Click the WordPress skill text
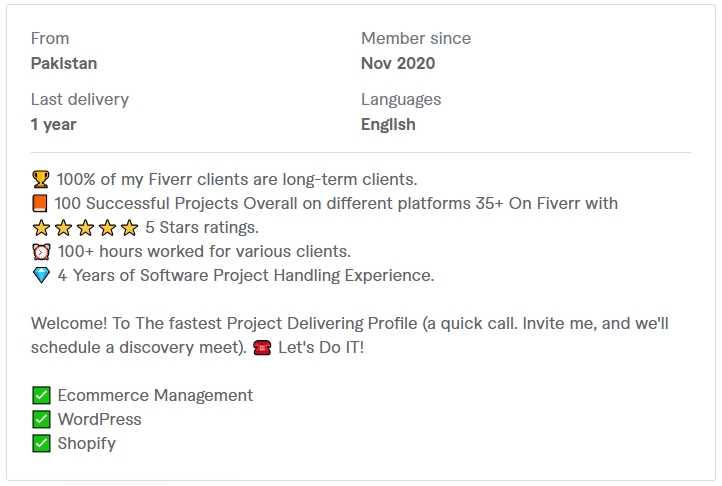The height and width of the screenshot is (486, 722). pyautogui.click(x=99, y=419)
